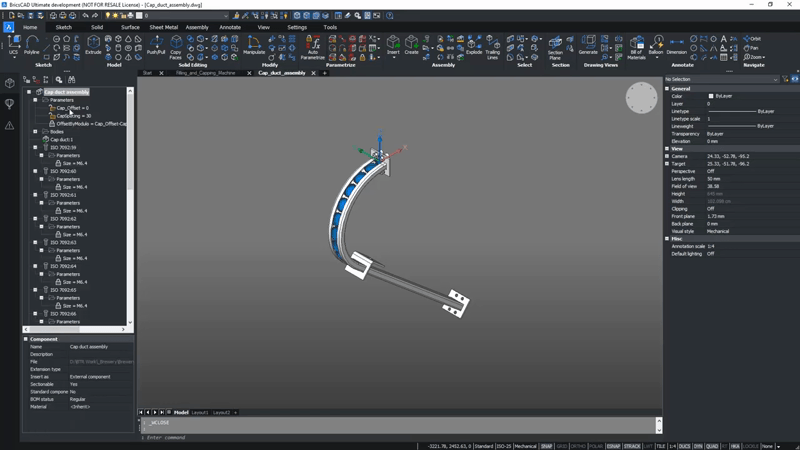Image resolution: width=800 pixels, height=450 pixels.
Task: Open the Mechanical Browser panel icon
Action: pos(10,83)
